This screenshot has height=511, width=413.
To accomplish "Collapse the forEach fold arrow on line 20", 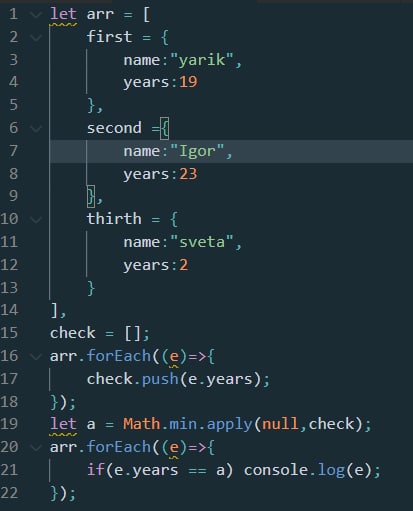I will 35,447.
